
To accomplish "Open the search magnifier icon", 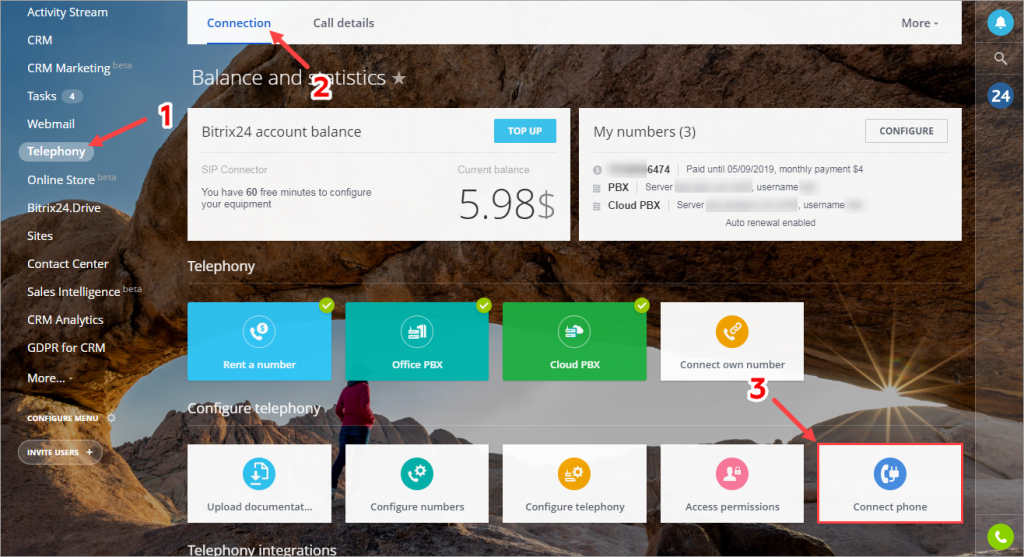I will (x=1000, y=59).
